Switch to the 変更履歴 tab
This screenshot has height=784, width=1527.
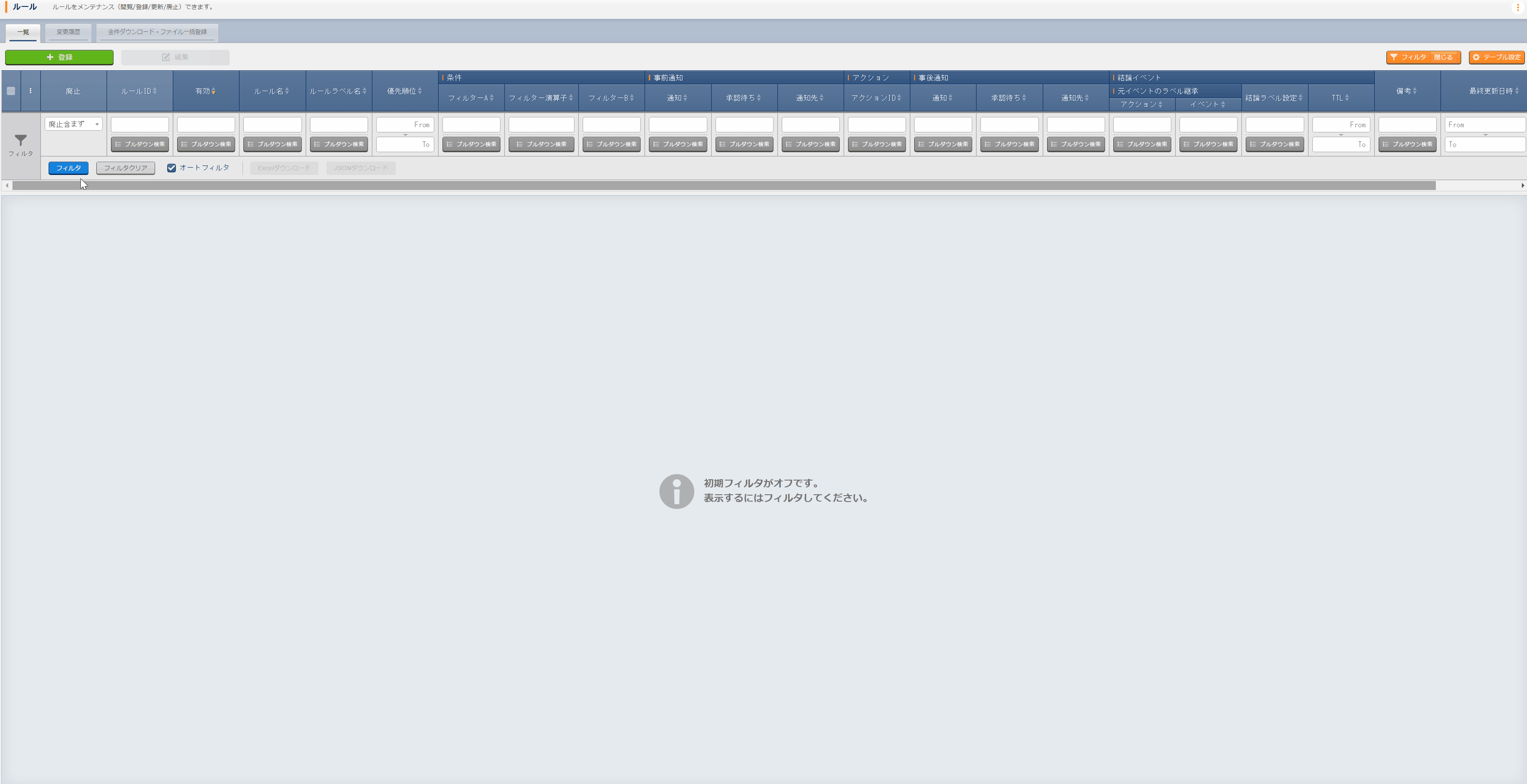pyautogui.click(x=68, y=32)
